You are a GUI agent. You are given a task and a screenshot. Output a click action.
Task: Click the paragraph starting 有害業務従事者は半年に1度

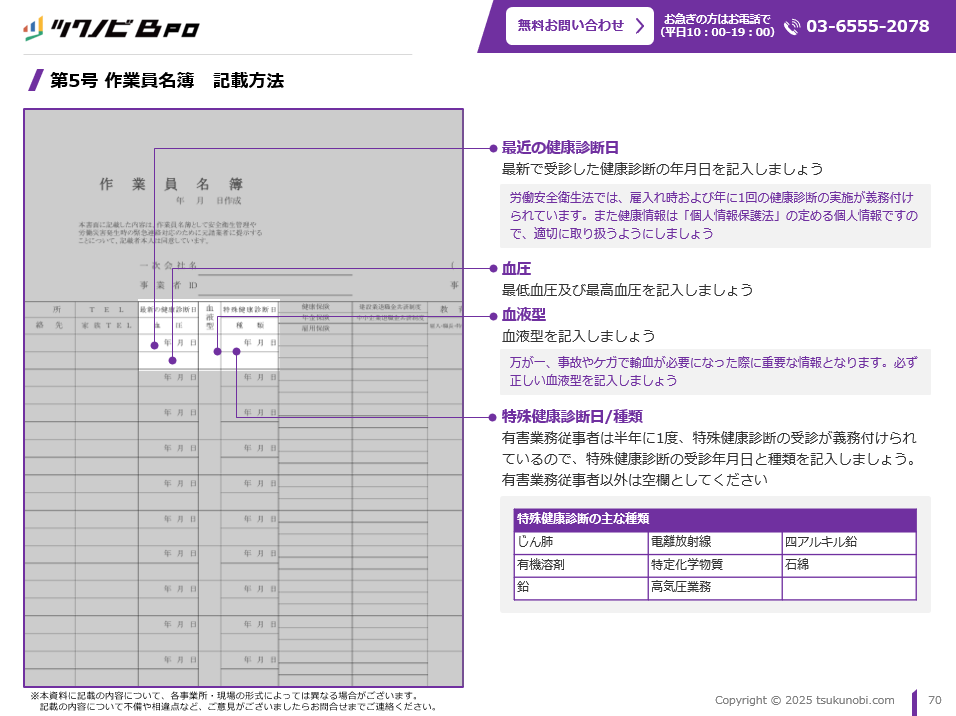pyautogui.click(x=710, y=459)
